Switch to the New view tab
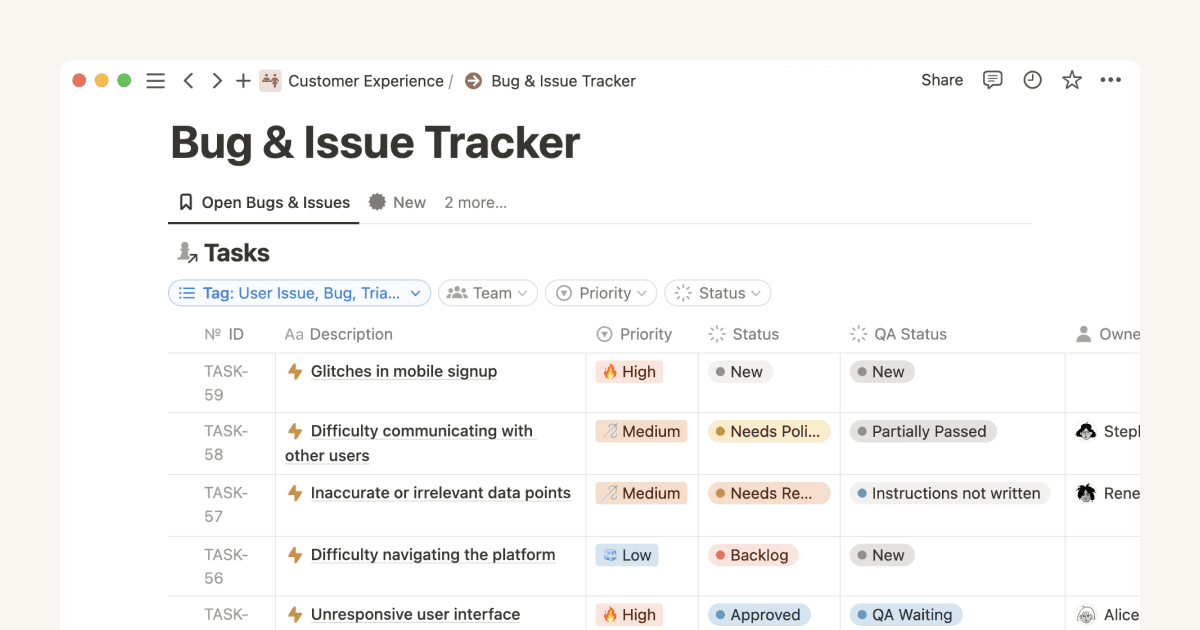Image resolution: width=1200 pixels, height=630 pixels. 397,202
